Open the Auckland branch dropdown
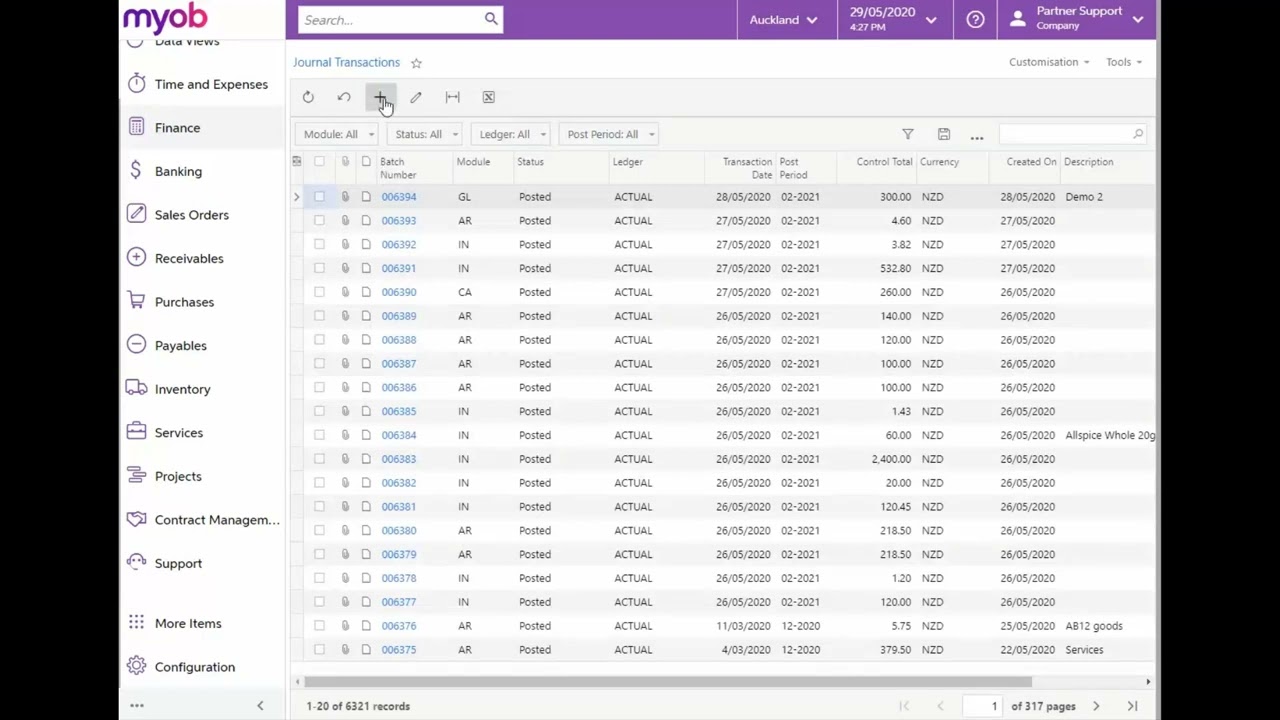 [784, 19]
